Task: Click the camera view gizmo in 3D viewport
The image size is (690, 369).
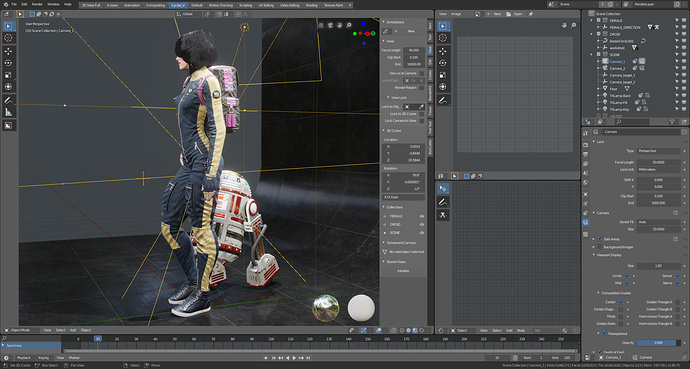Action: (x=330, y=26)
